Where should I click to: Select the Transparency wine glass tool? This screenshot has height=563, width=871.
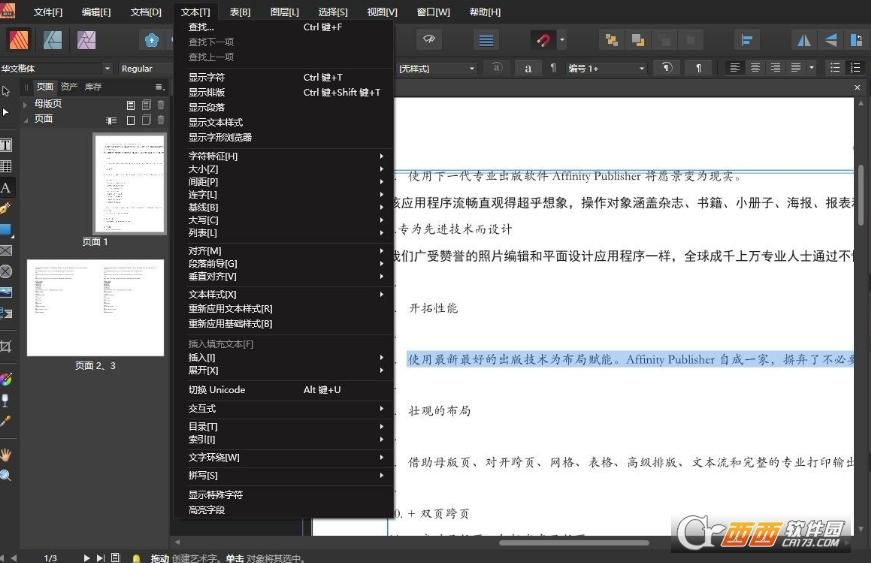(6, 400)
